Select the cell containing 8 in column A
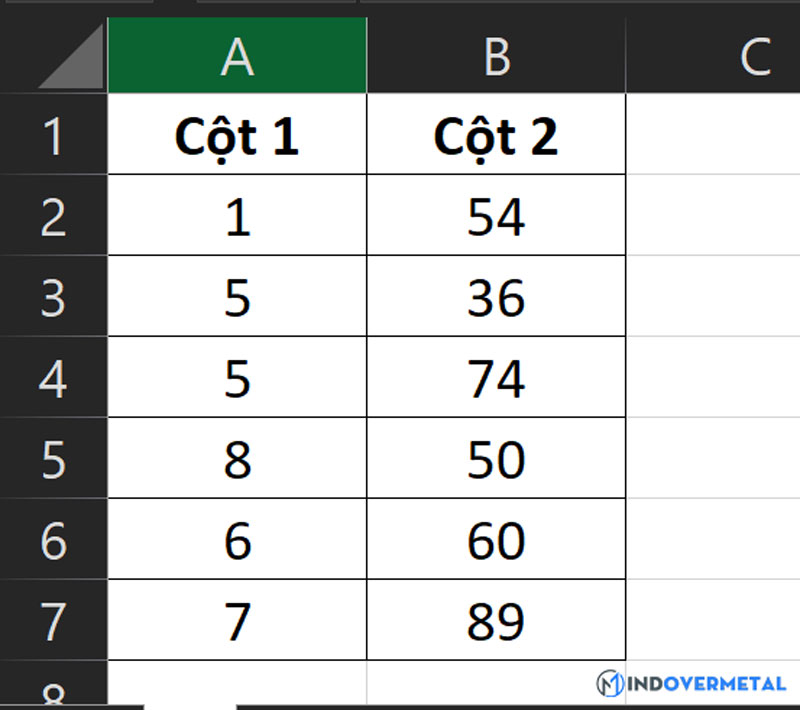The image size is (800, 710). pyautogui.click(x=237, y=460)
